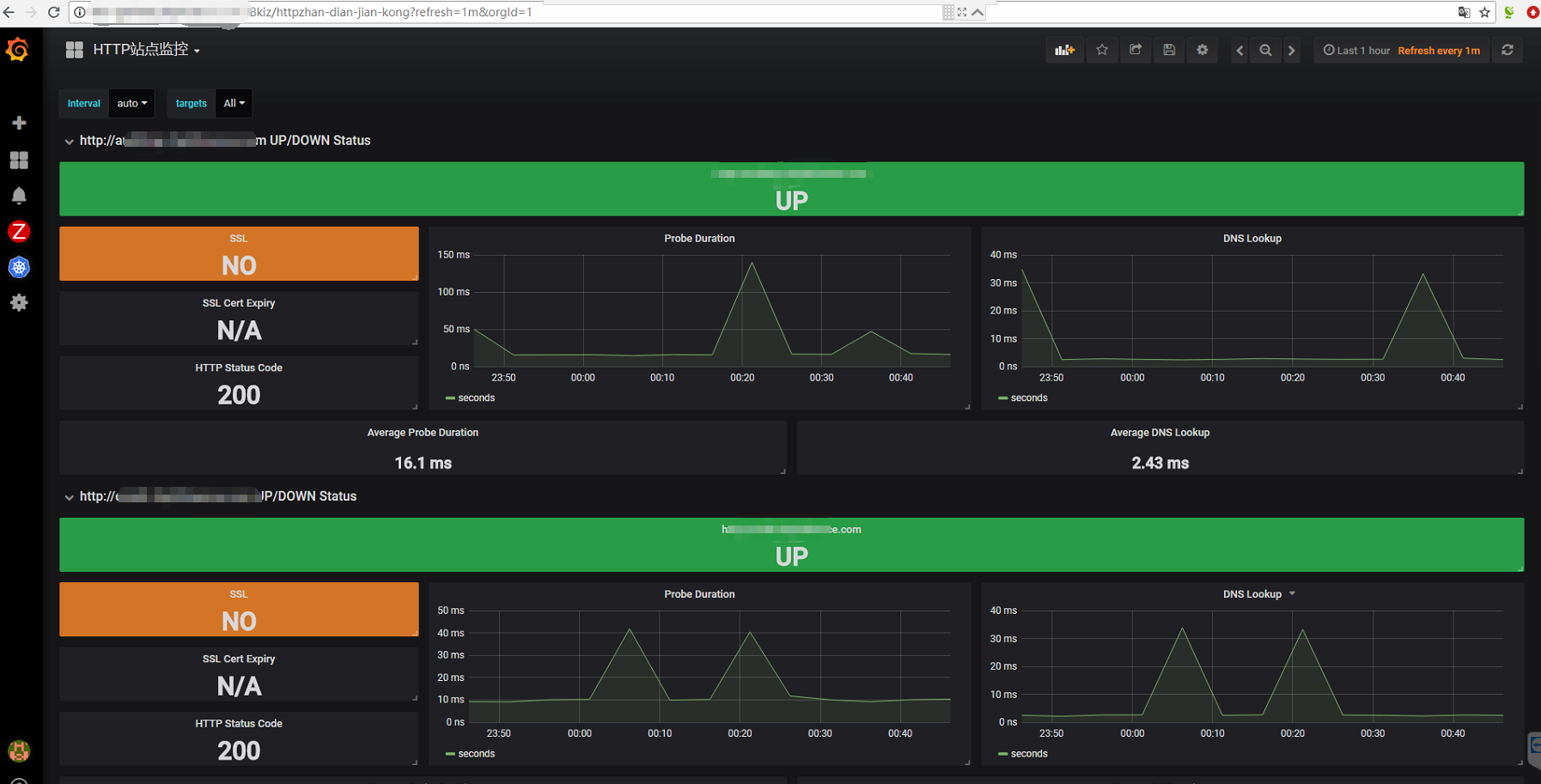Click the Interval variable label
This screenshot has height=784, width=1541.
coord(84,103)
